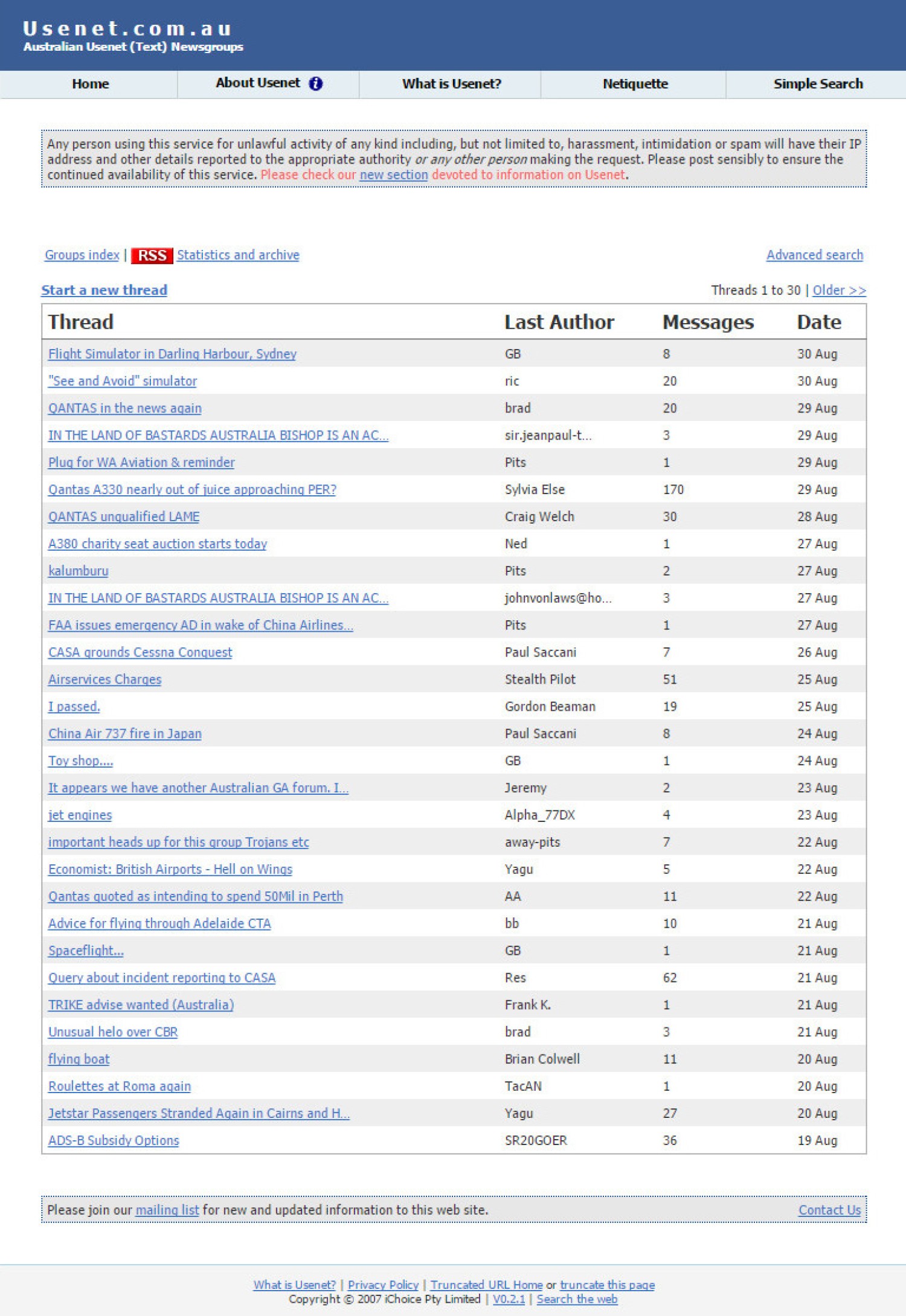Screen dimensions: 906x1316
Task: Open the Groups index link
Action: coord(82,255)
